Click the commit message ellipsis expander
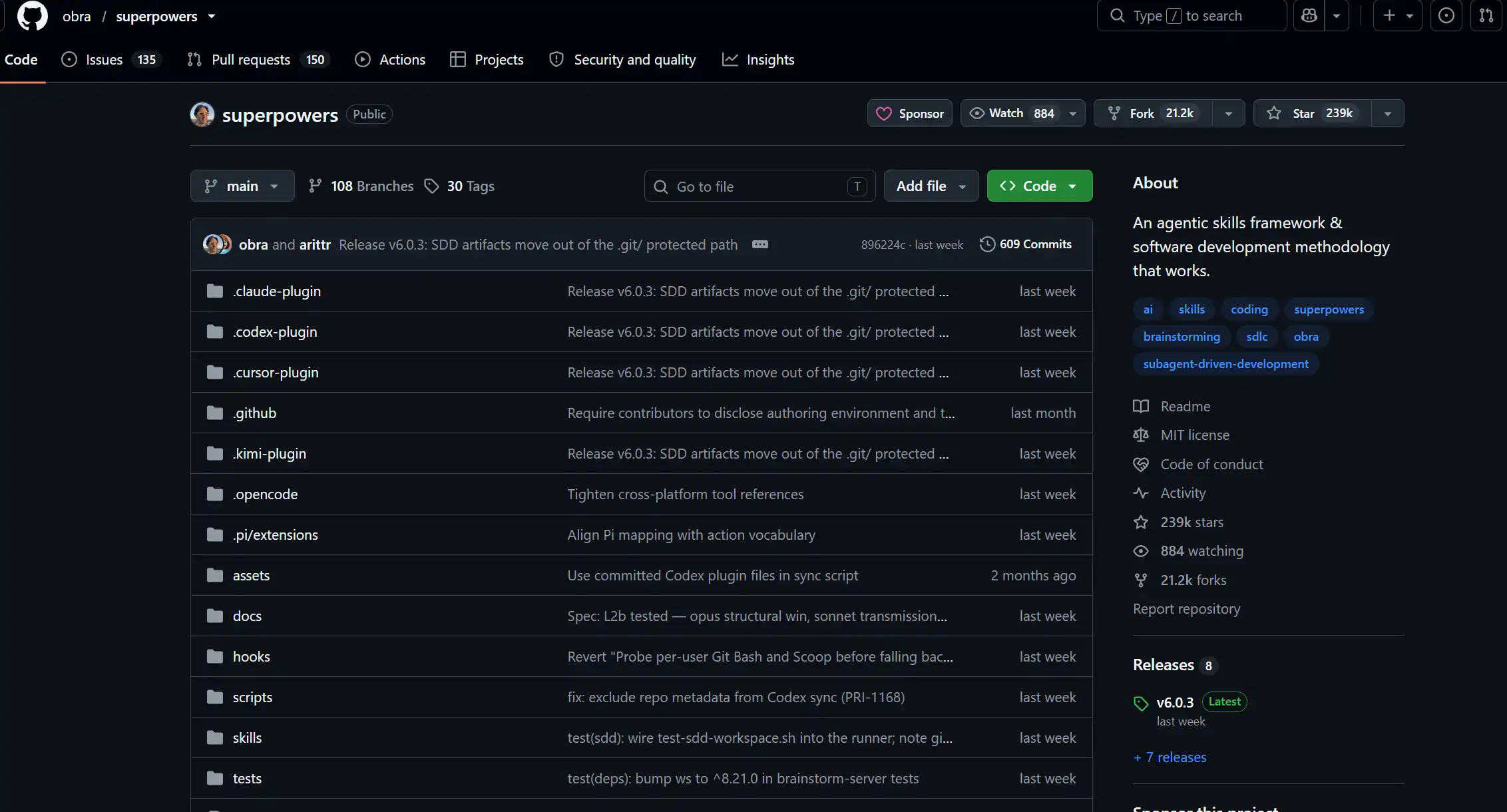Image resolution: width=1507 pixels, height=812 pixels. (759, 244)
